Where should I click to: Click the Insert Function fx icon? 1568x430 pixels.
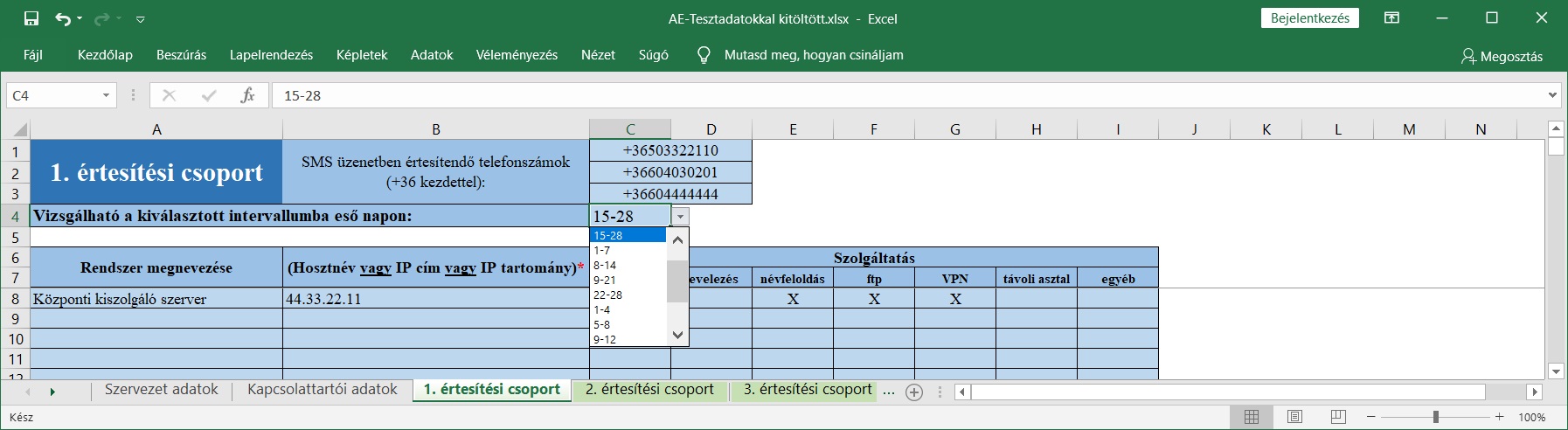(x=247, y=95)
